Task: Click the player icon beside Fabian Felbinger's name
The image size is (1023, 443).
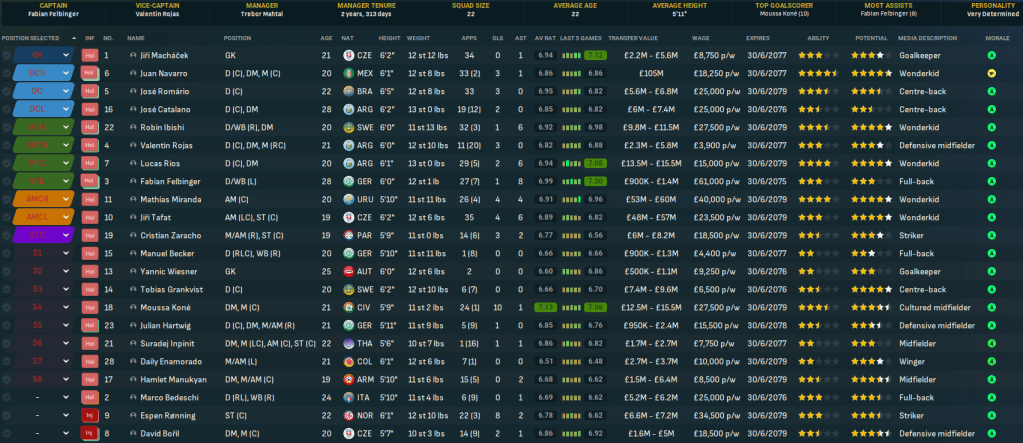Action: 133,181
